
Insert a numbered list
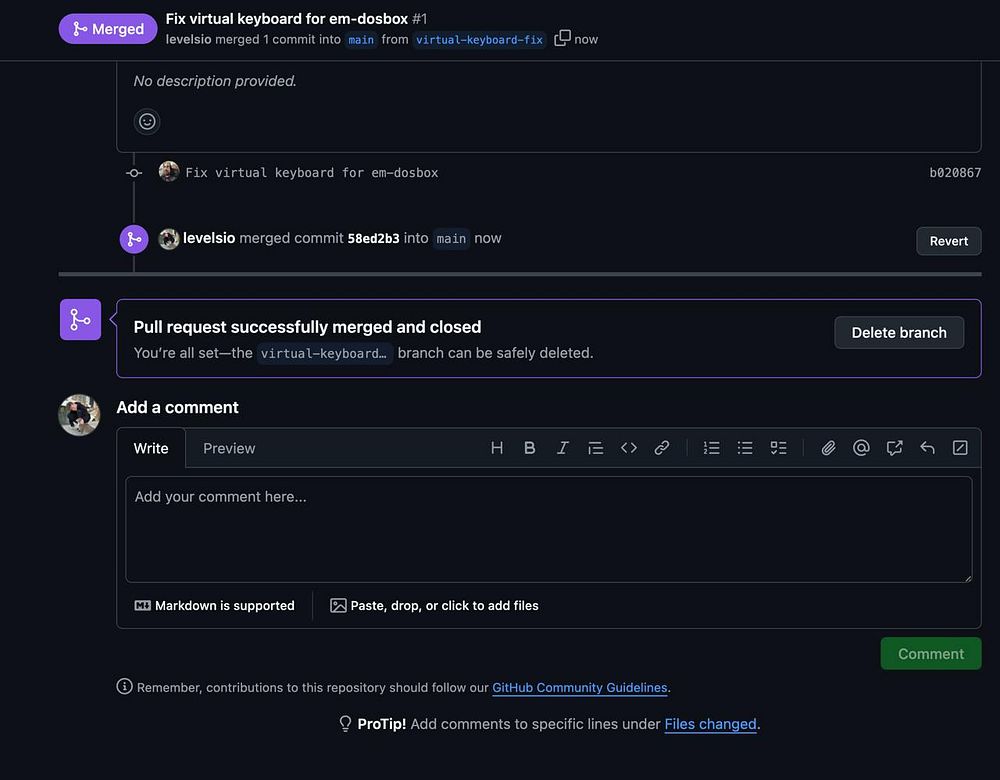[712, 448]
